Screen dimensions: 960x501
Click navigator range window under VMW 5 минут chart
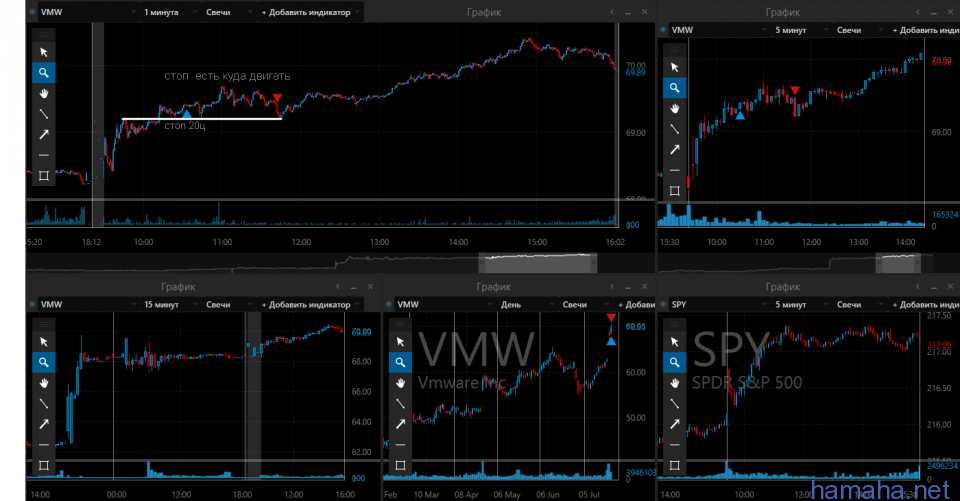tap(898, 263)
